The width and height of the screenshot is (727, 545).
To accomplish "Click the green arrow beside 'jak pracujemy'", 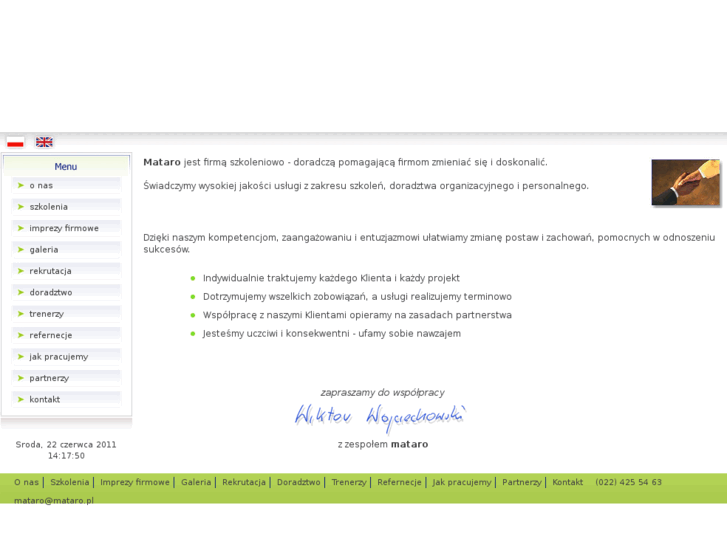I will point(21,356).
